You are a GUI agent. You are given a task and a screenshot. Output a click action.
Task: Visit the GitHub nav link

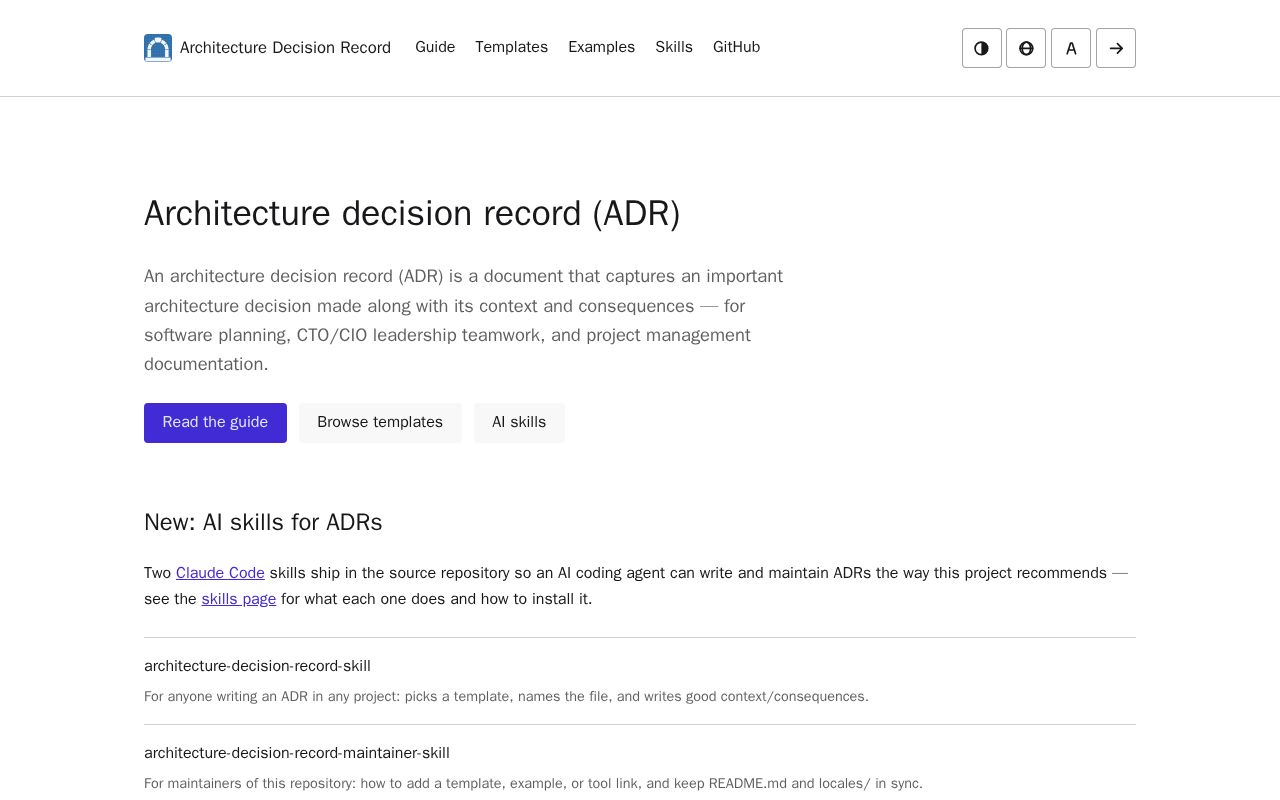(736, 47)
